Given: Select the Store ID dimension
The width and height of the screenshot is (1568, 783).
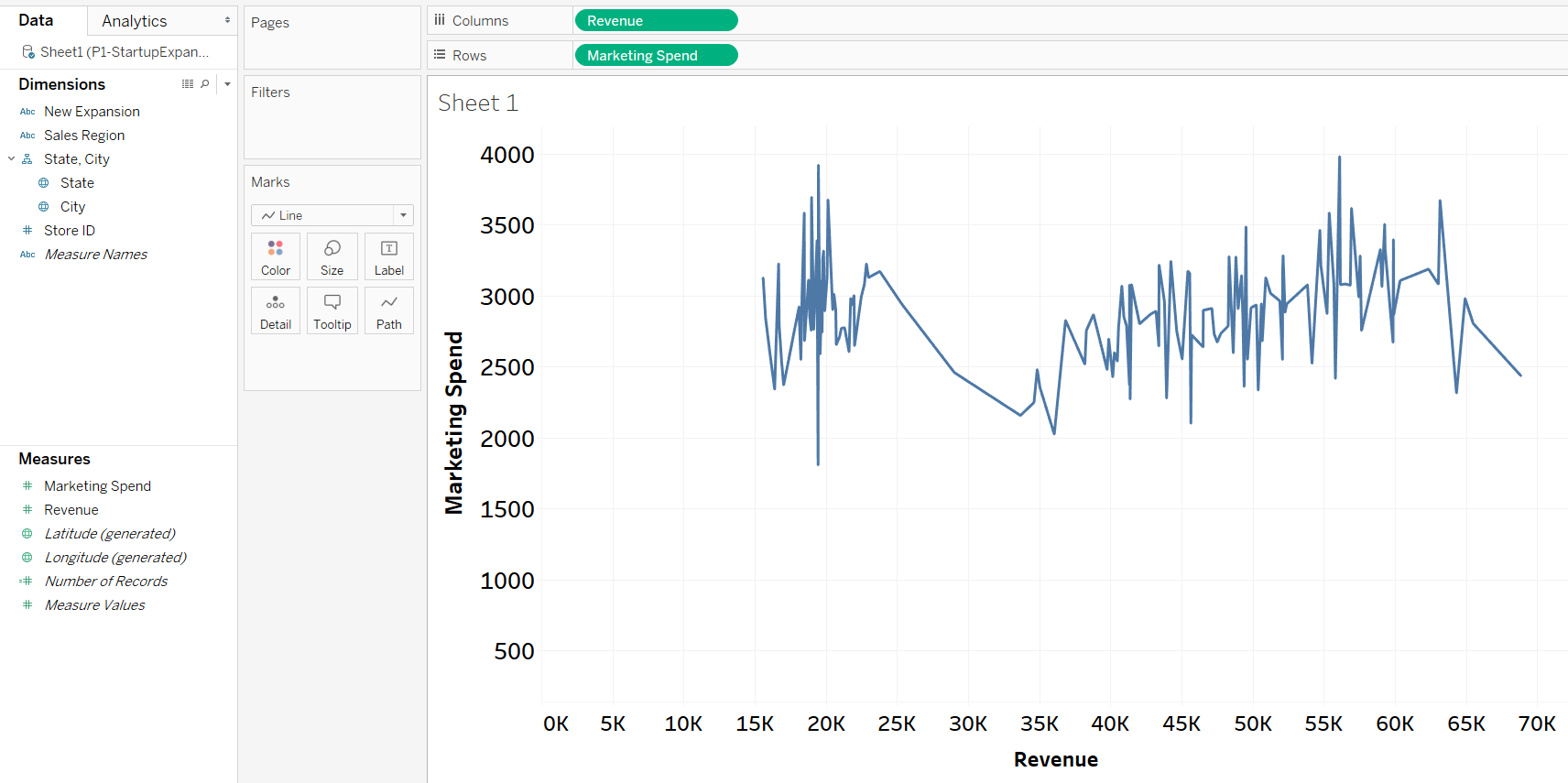Looking at the screenshot, I should click(70, 231).
